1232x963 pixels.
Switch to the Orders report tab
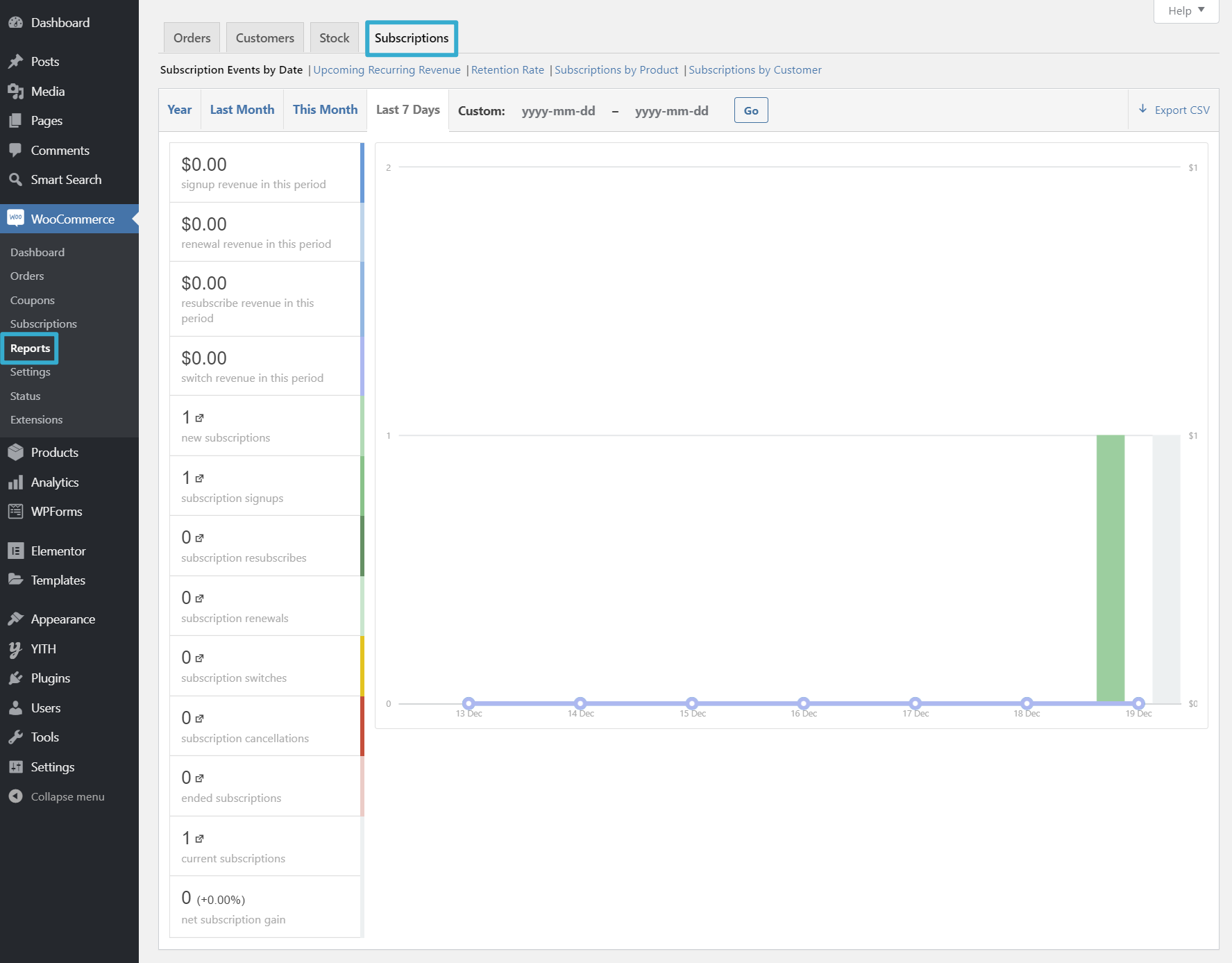pos(192,37)
